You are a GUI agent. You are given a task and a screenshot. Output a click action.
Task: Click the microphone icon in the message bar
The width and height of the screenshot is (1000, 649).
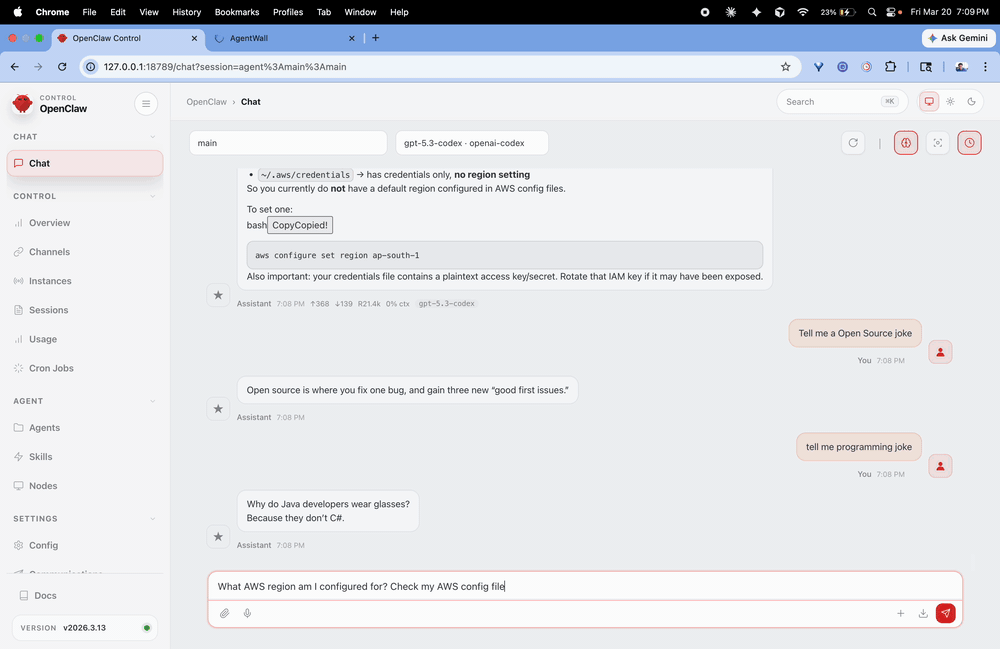tap(247, 613)
